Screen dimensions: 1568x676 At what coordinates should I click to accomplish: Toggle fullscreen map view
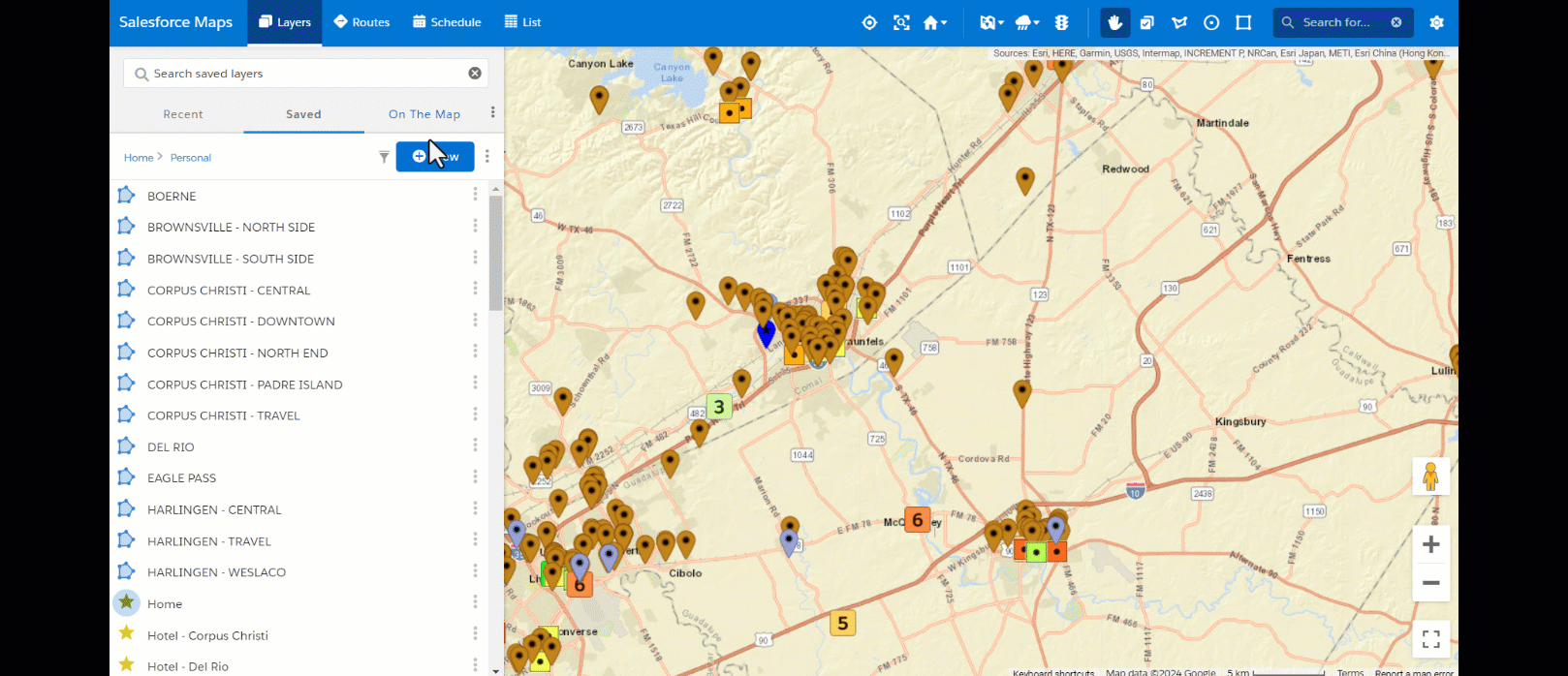(x=1430, y=639)
